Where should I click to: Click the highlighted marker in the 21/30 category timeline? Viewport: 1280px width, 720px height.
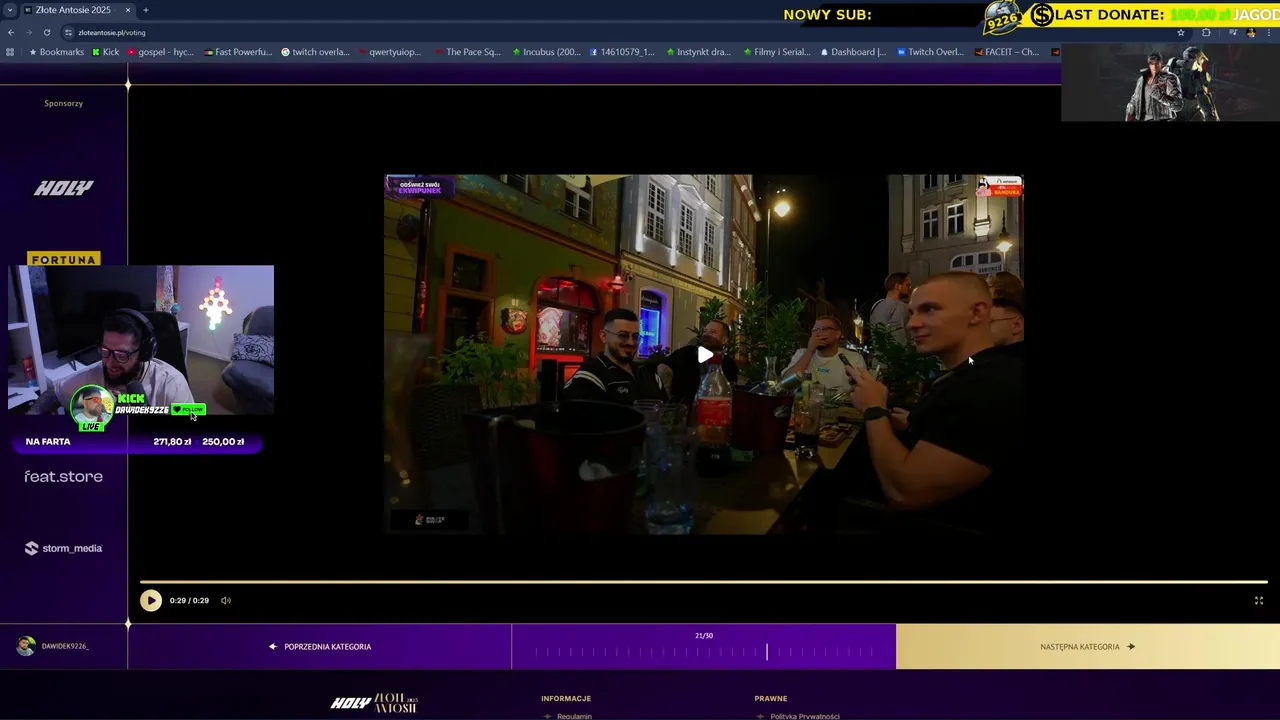pos(767,651)
